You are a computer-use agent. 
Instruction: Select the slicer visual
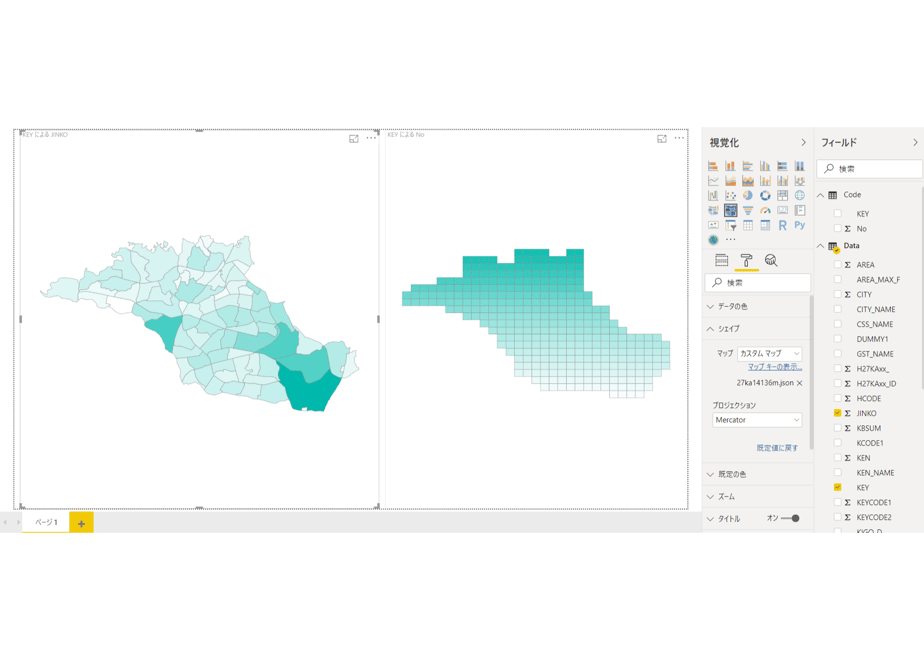click(730, 225)
